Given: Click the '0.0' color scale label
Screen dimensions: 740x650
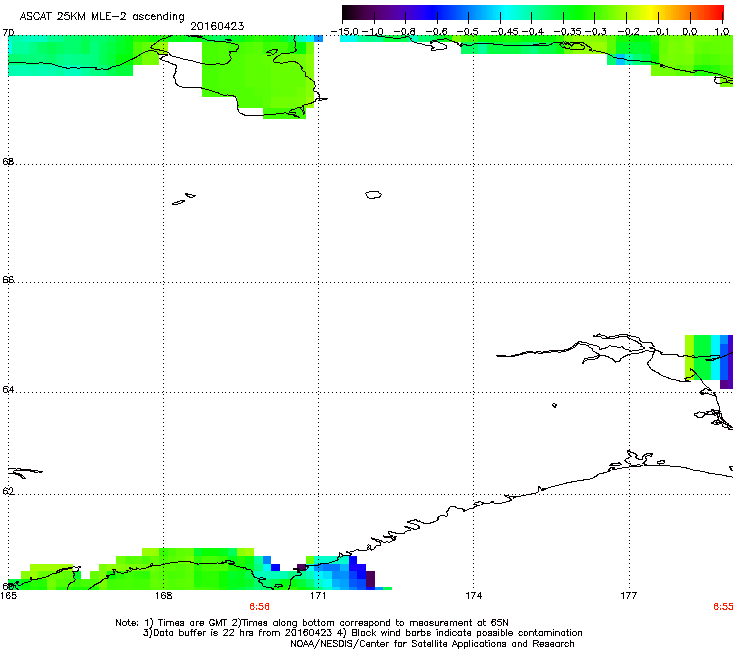Looking at the screenshot, I should pos(690,32).
